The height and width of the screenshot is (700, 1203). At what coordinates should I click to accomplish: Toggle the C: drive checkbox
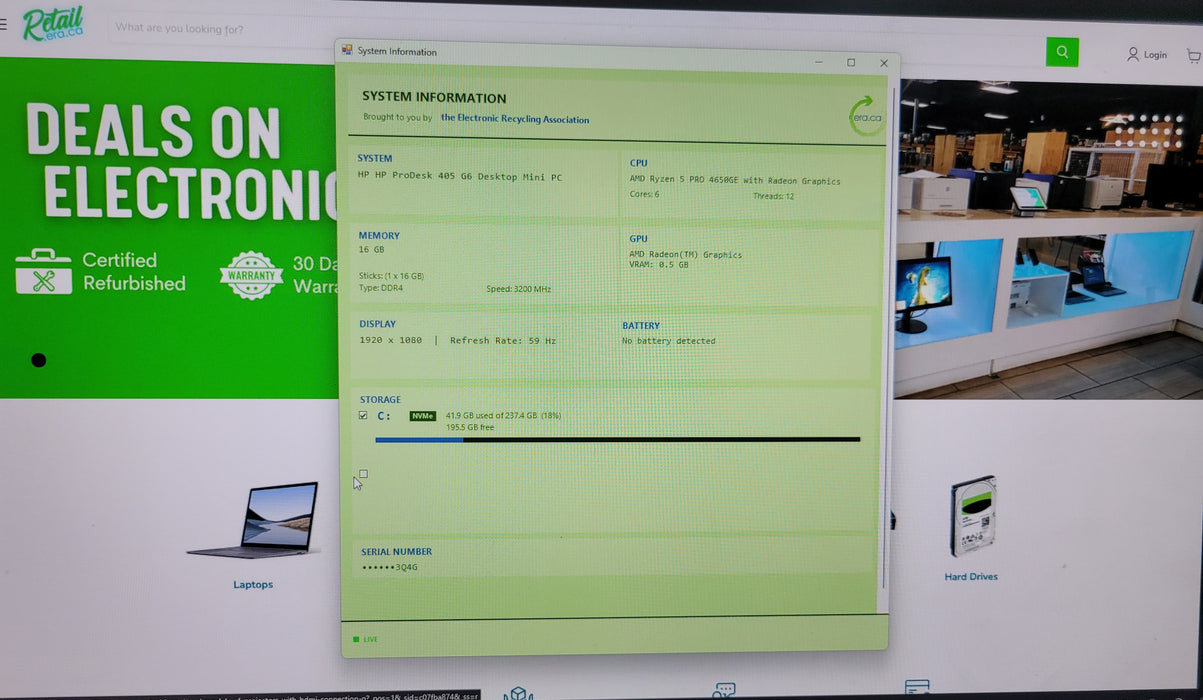point(363,415)
